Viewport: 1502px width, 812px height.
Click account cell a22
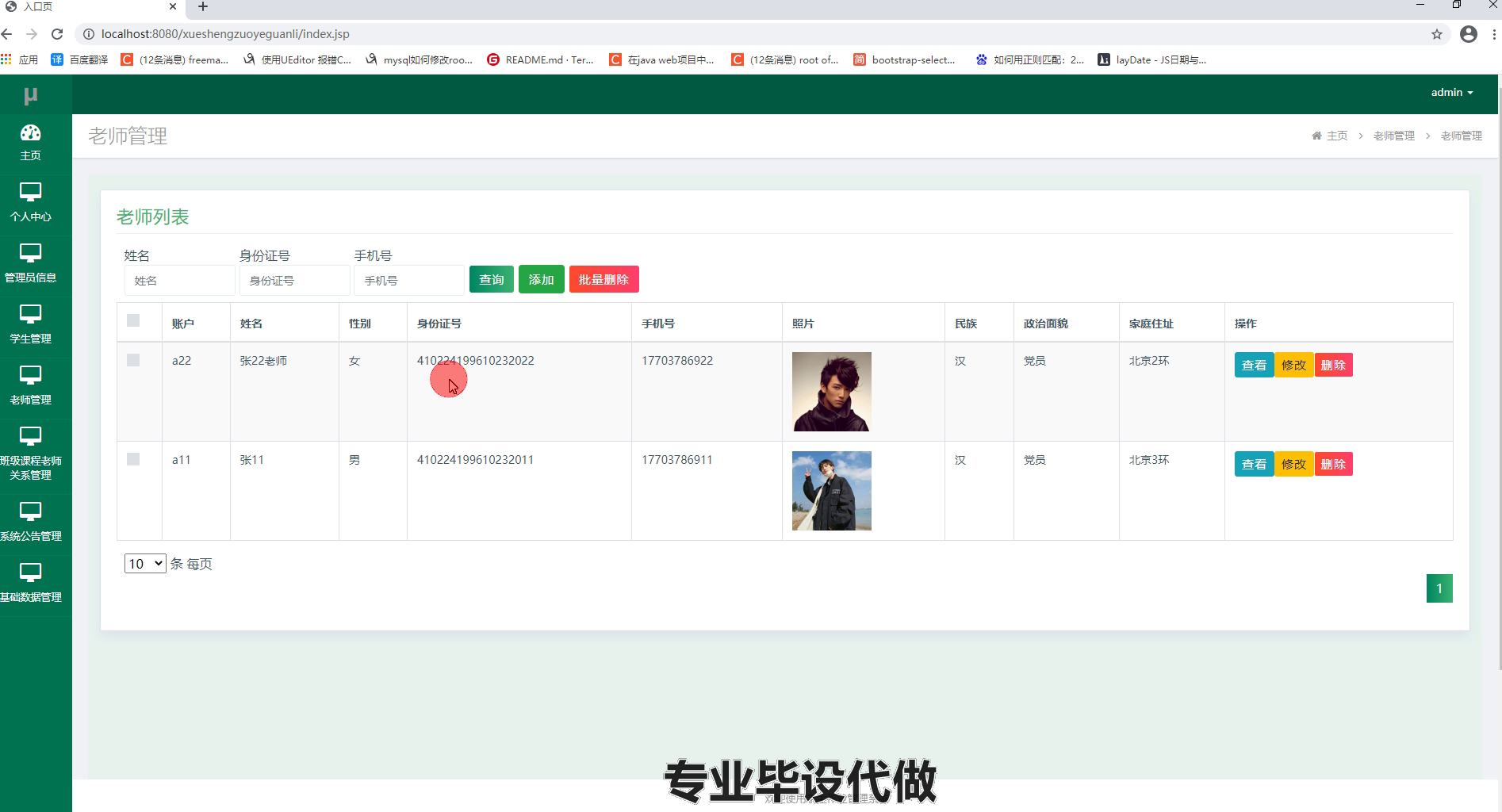tap(182, 360)
